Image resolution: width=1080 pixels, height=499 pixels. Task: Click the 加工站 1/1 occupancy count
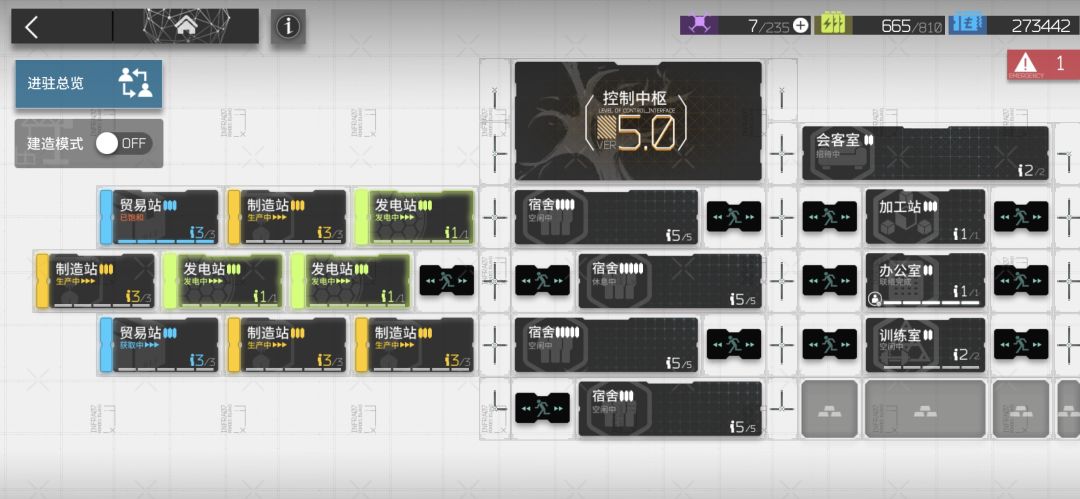966,234
